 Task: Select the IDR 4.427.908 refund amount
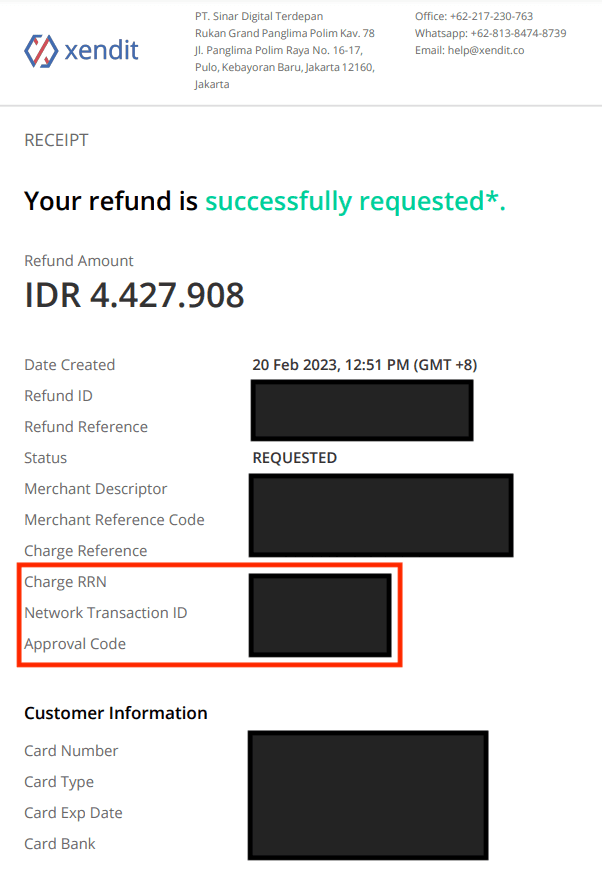(x=134, y=295)
